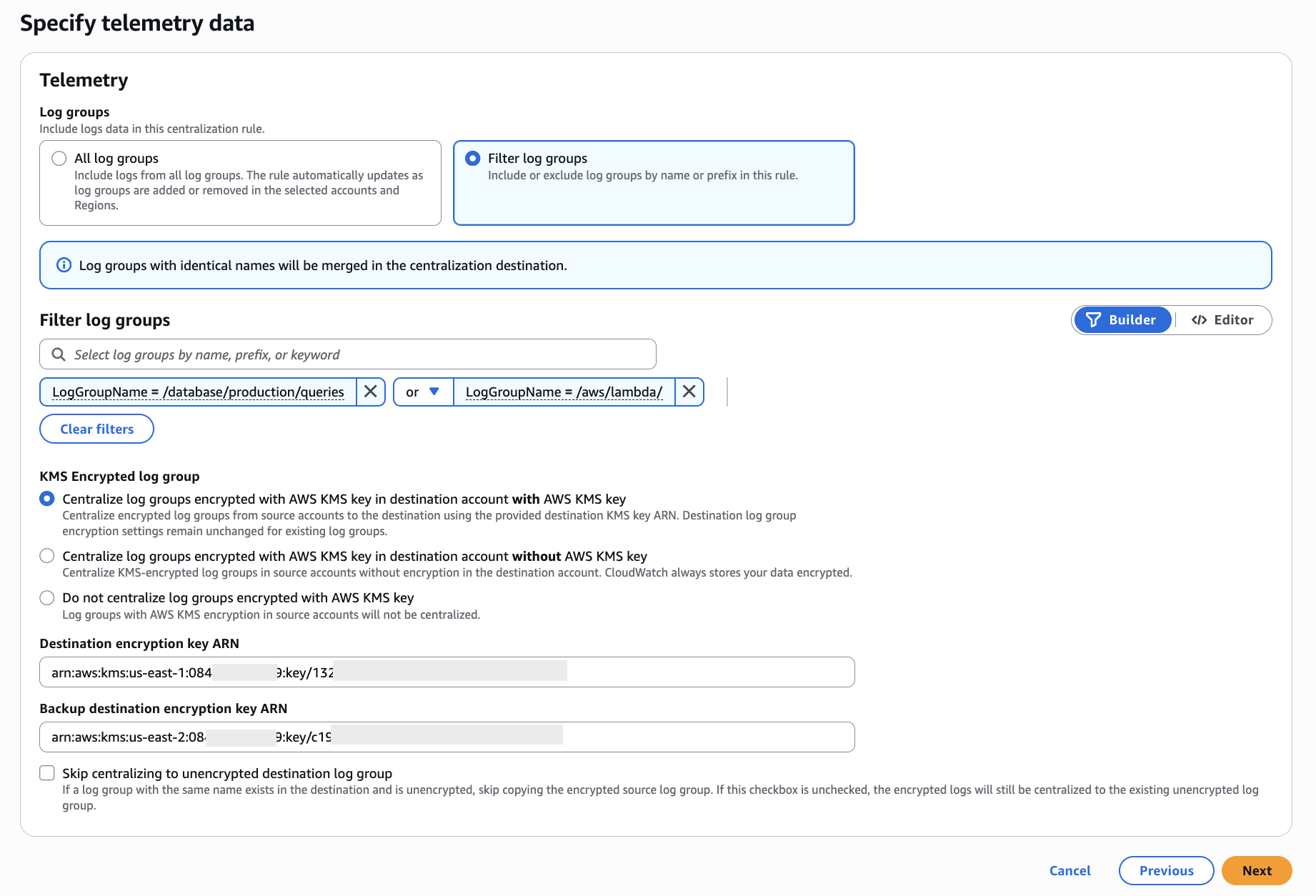
Task: Enable Skip centralizing to unencrypted destination log group
Action: (47, 772)
